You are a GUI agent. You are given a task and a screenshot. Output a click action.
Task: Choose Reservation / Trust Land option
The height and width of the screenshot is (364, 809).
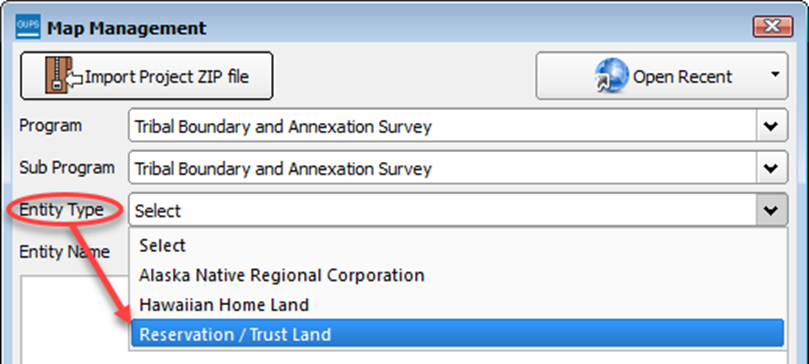(458, 334)
